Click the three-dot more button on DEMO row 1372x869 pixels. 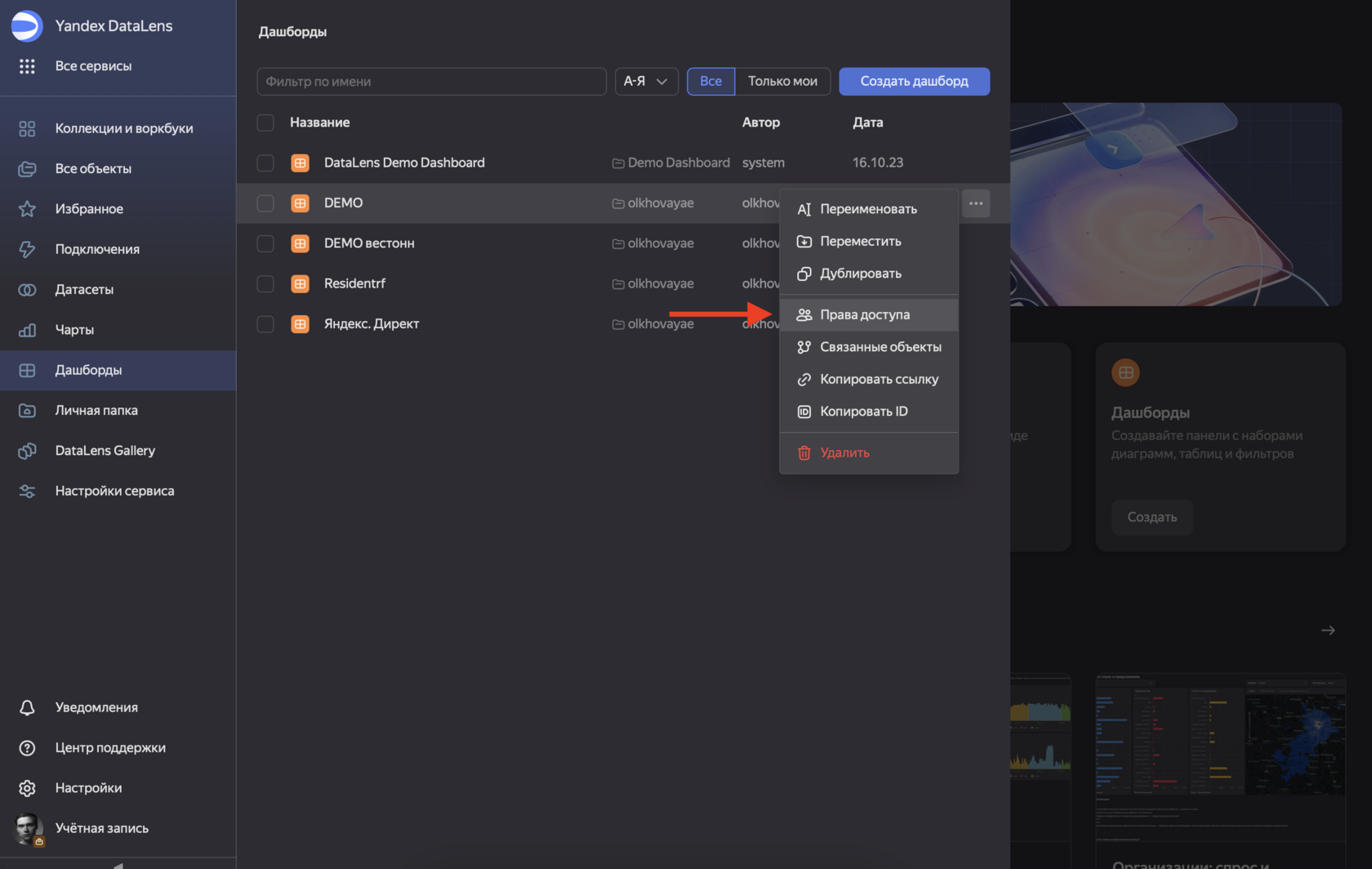point(976,203)
